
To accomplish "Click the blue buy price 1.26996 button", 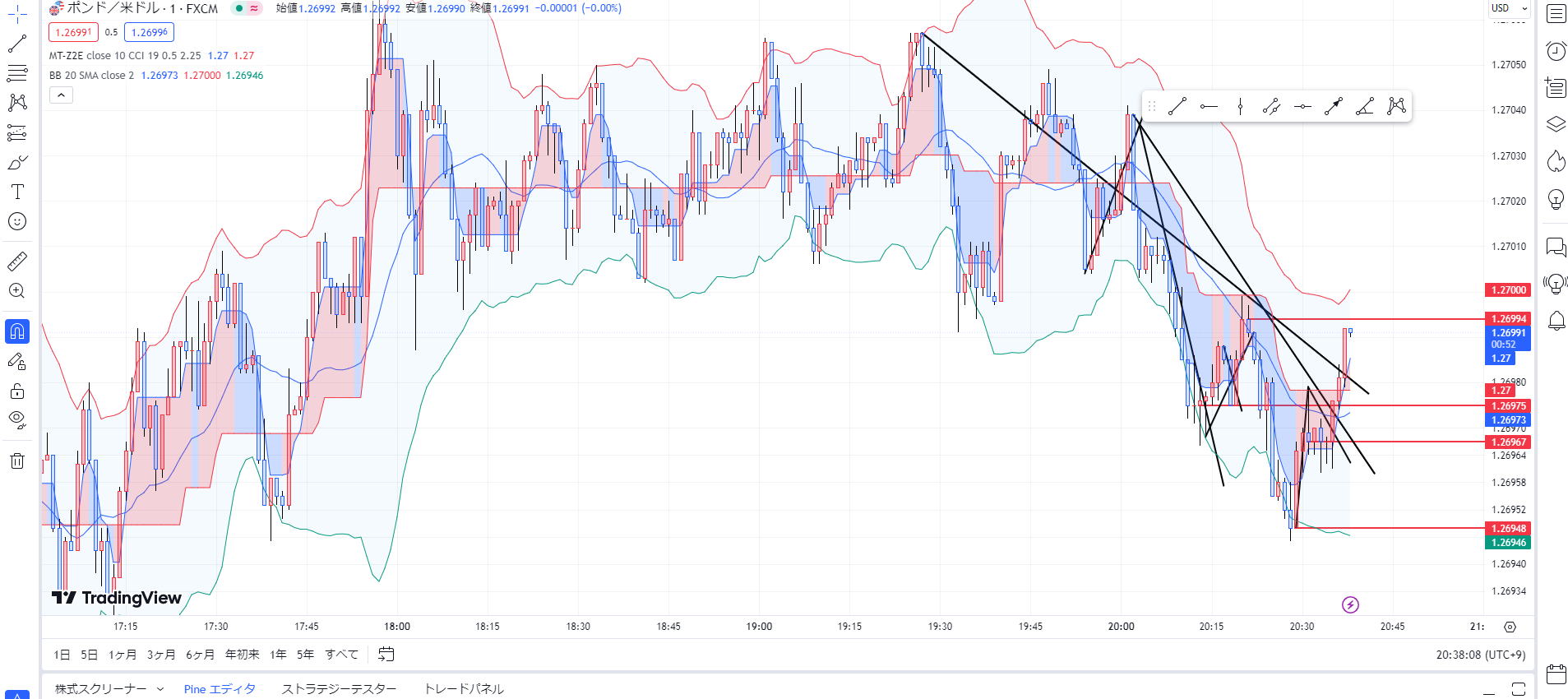I will point(149,32).
